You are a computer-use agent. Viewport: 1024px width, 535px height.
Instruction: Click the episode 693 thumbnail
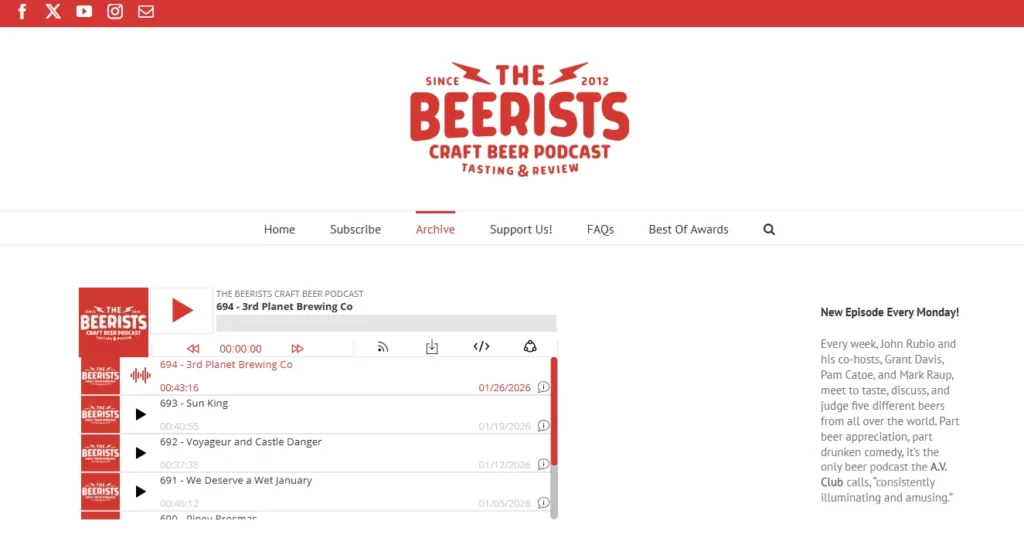click(101, 414)
